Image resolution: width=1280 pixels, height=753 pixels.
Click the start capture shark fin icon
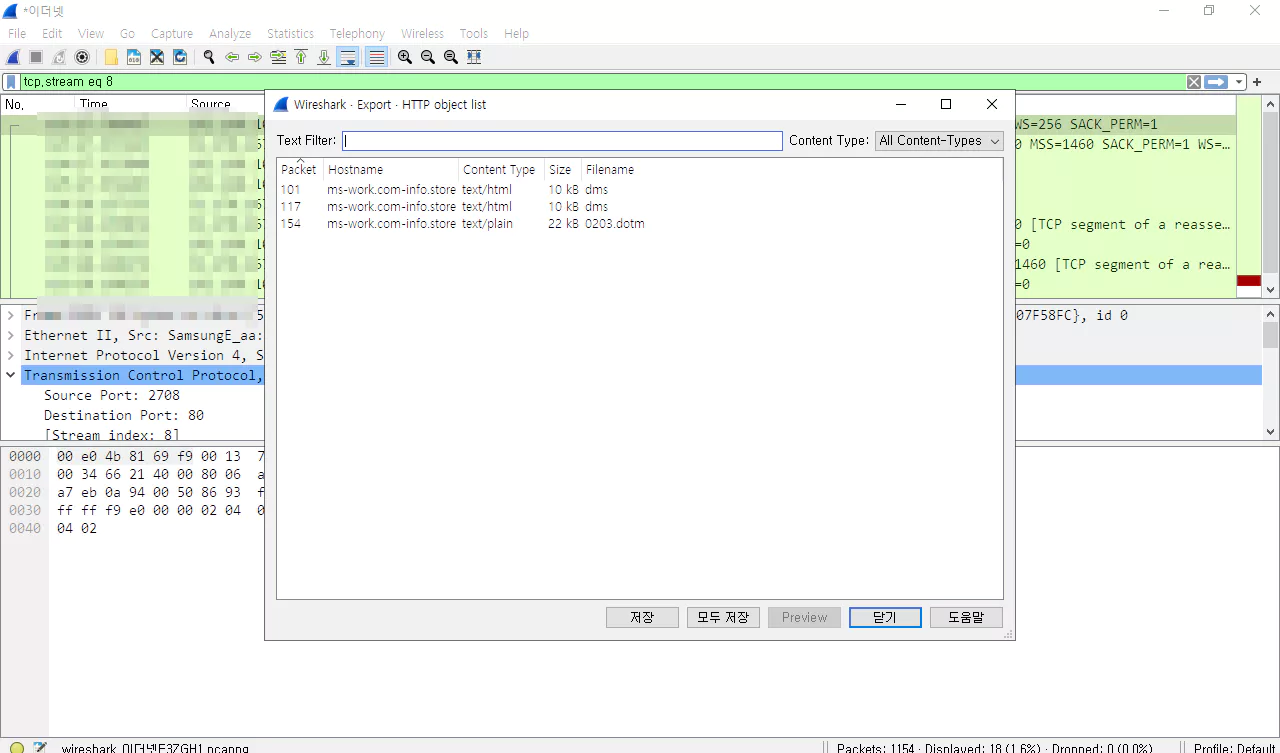(x=14, y=57)
